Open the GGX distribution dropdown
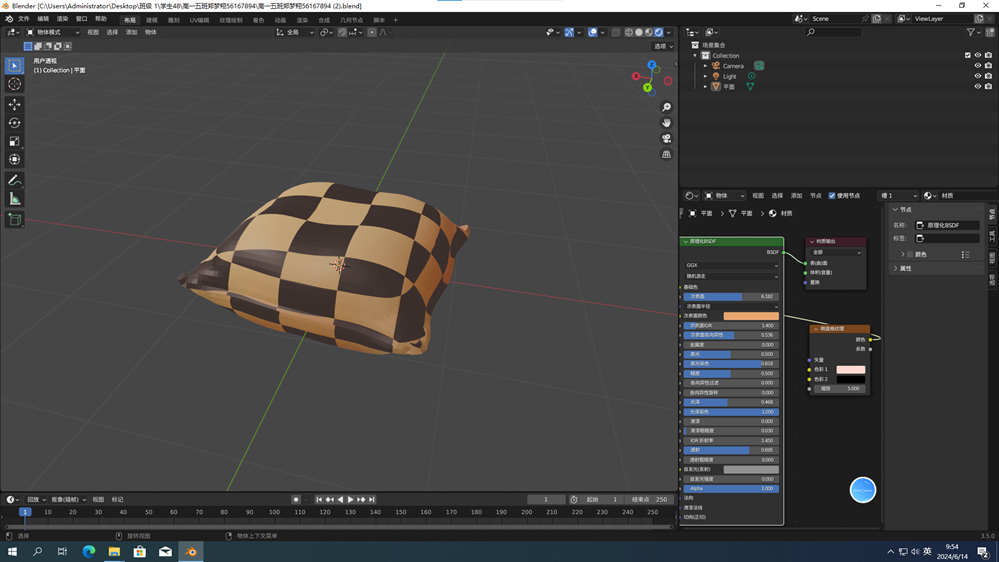Screen dimensions: 999x562 coord(731,265)
